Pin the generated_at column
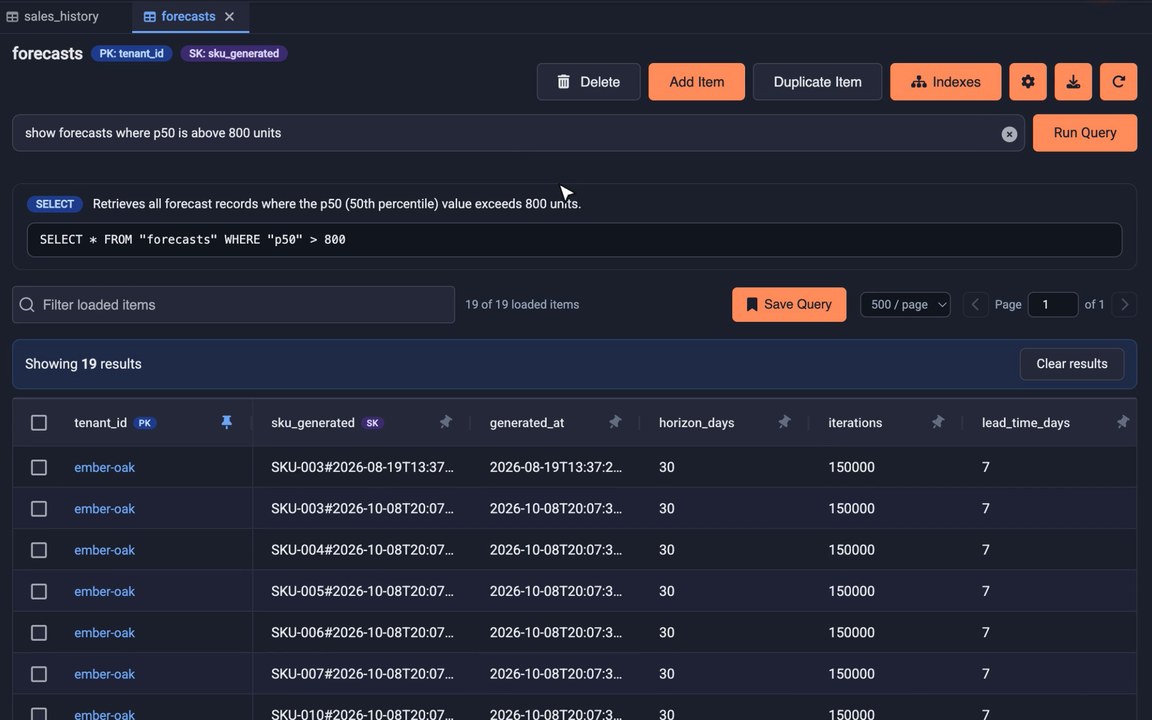 click(x=615, y=422)
